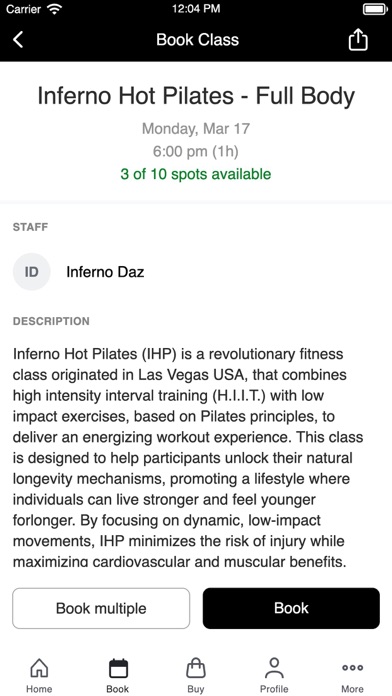
Task: Tap the Profile tab label
Action: point(274,689)
